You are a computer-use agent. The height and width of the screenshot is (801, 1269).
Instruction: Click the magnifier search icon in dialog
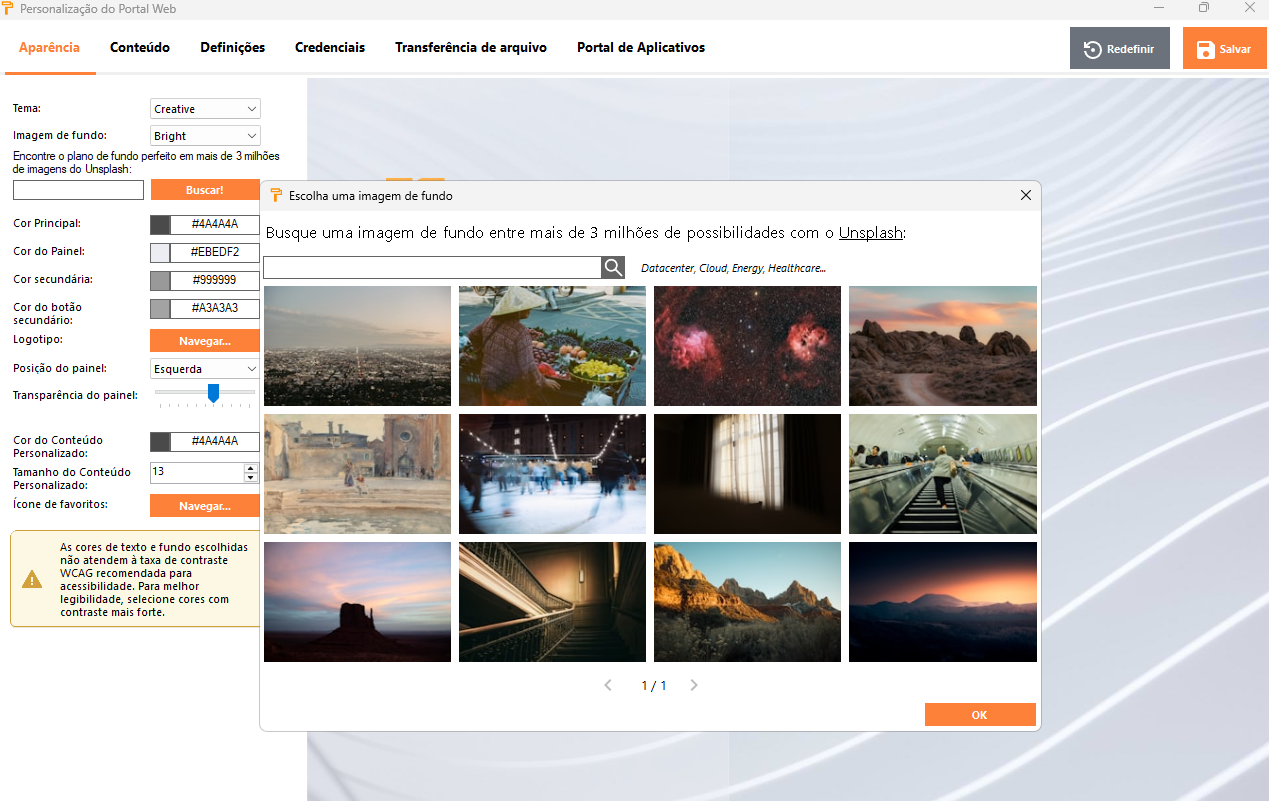point(613,267)
